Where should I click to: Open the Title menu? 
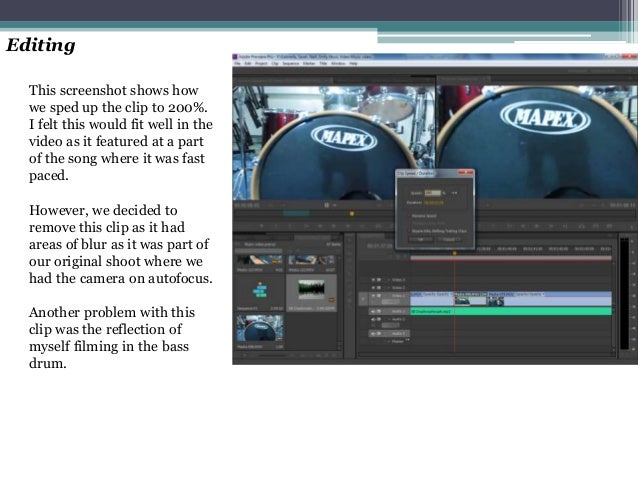tap(323, 63)
